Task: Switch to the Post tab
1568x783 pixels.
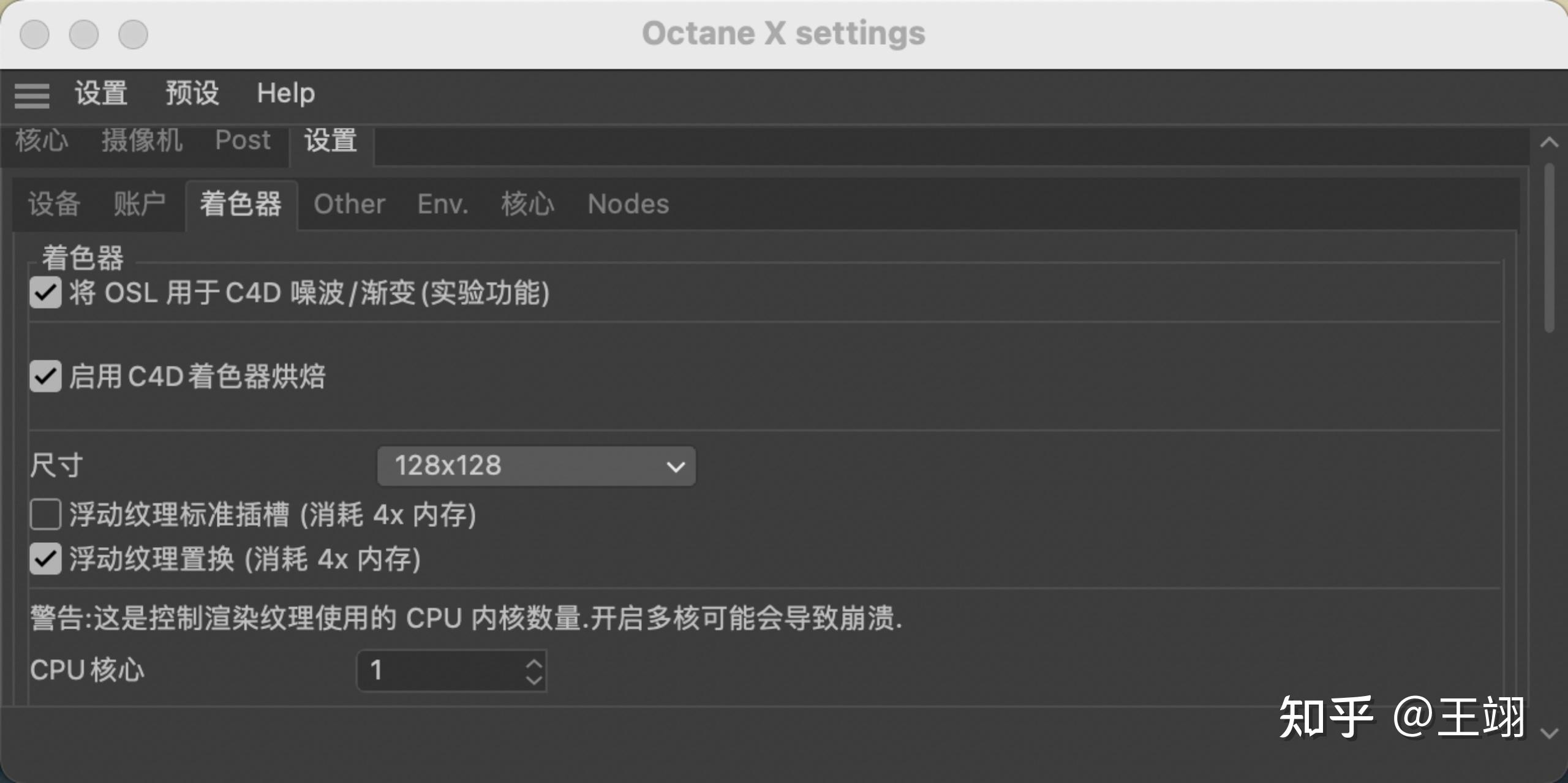Action: coord(243,140)
